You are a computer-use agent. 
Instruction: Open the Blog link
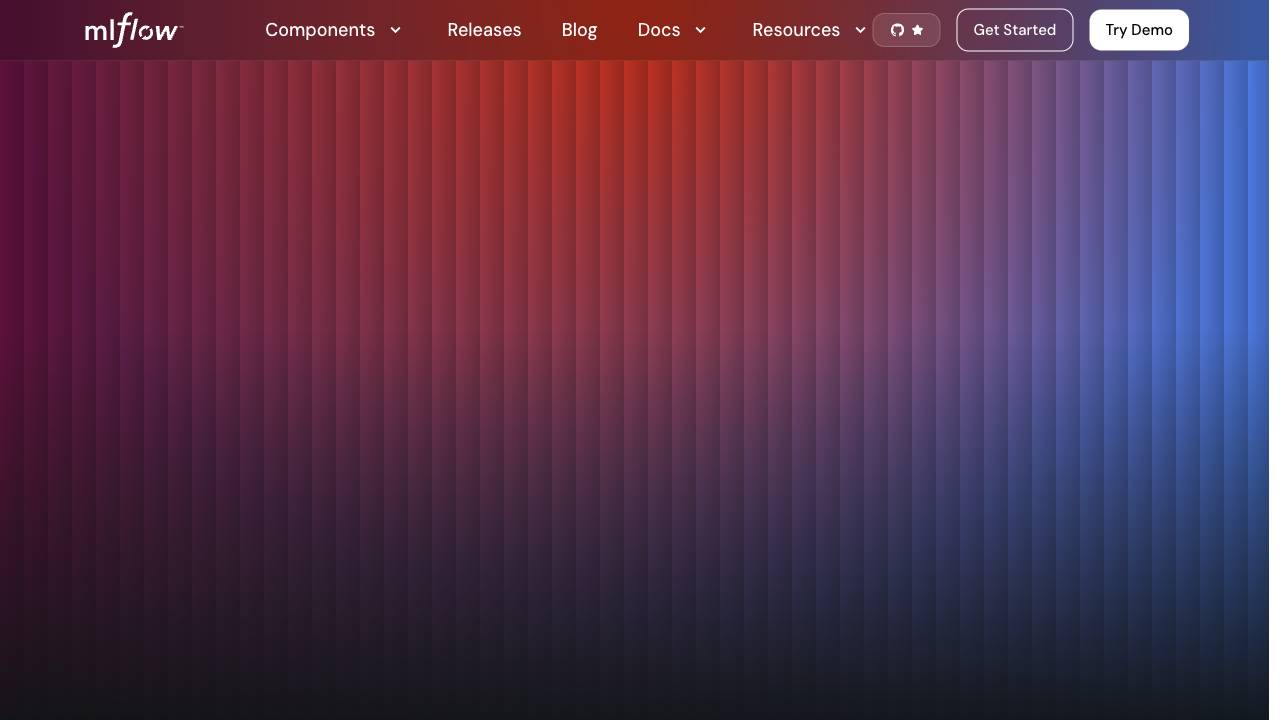(x=579, y=30)
